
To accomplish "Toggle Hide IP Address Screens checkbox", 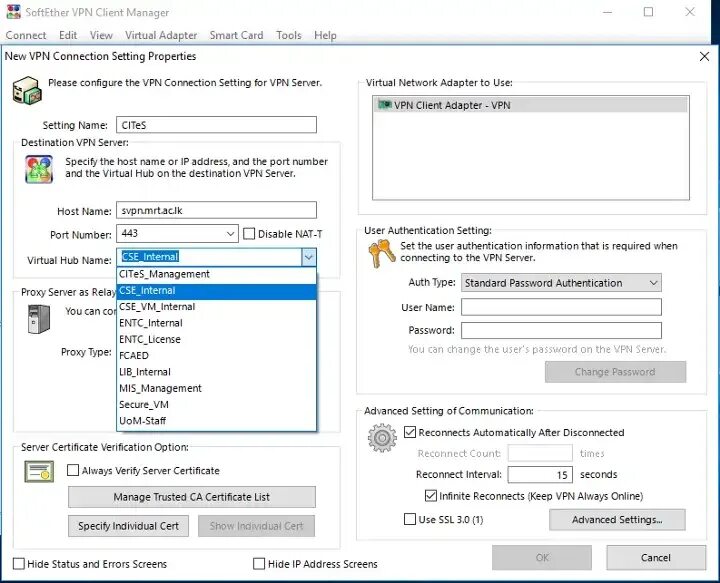I will click(259, 563).
